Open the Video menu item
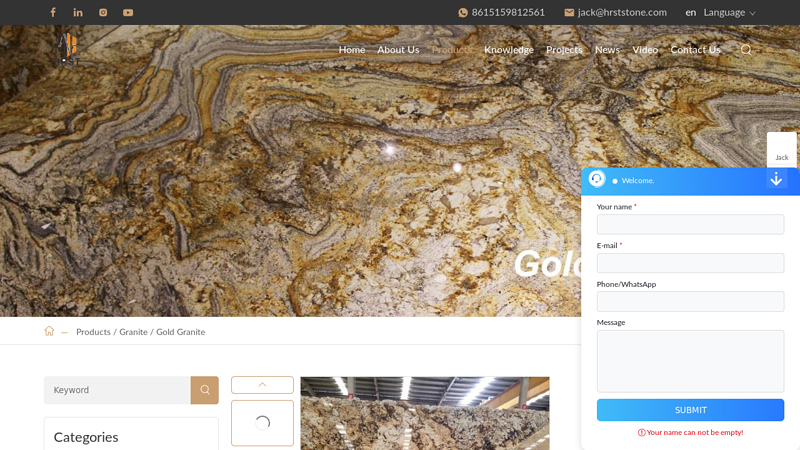 (x=645, y=49)
